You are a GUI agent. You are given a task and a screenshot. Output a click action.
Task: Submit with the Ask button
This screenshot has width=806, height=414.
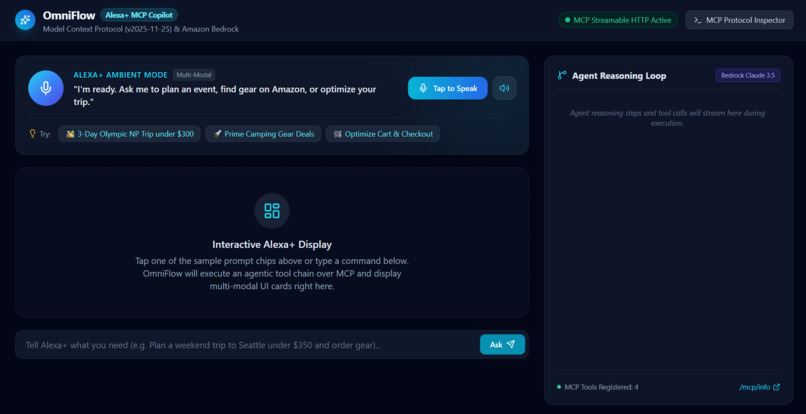click(x=502, y=345)
